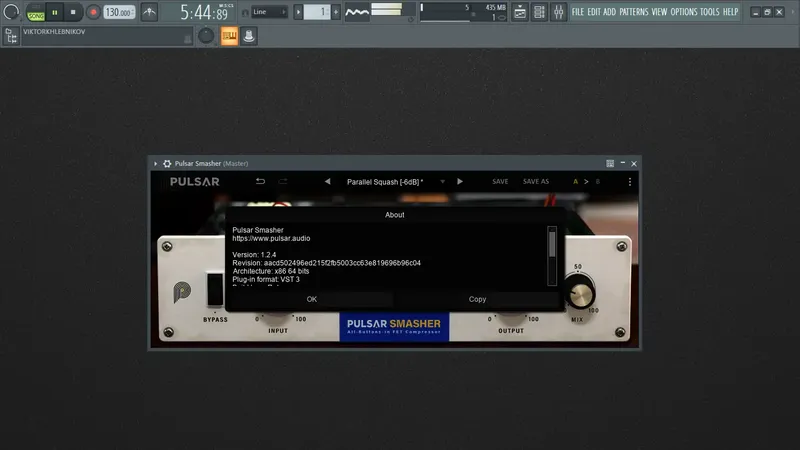Open the VIEW menu
The height and width of the screenshot is (450, 800).
659,12
